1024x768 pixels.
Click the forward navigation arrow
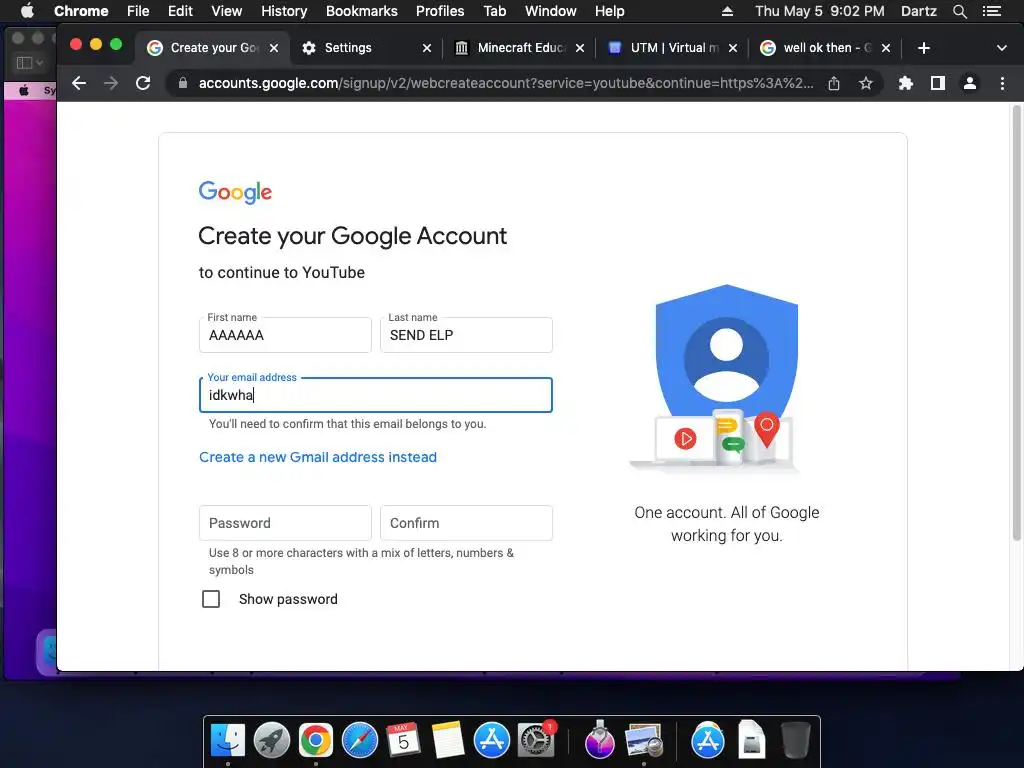[111, 83]
